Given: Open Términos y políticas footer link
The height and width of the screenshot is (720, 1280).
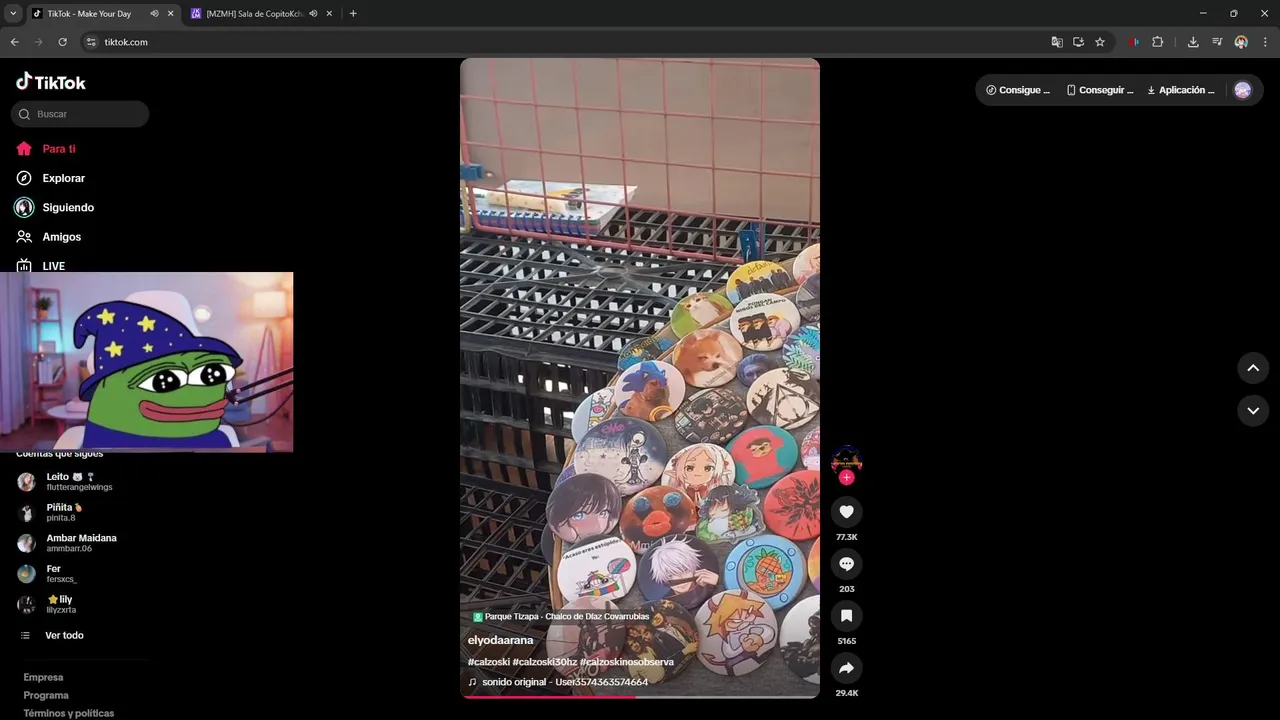Looking at the screenshot, I should point(69,713).
